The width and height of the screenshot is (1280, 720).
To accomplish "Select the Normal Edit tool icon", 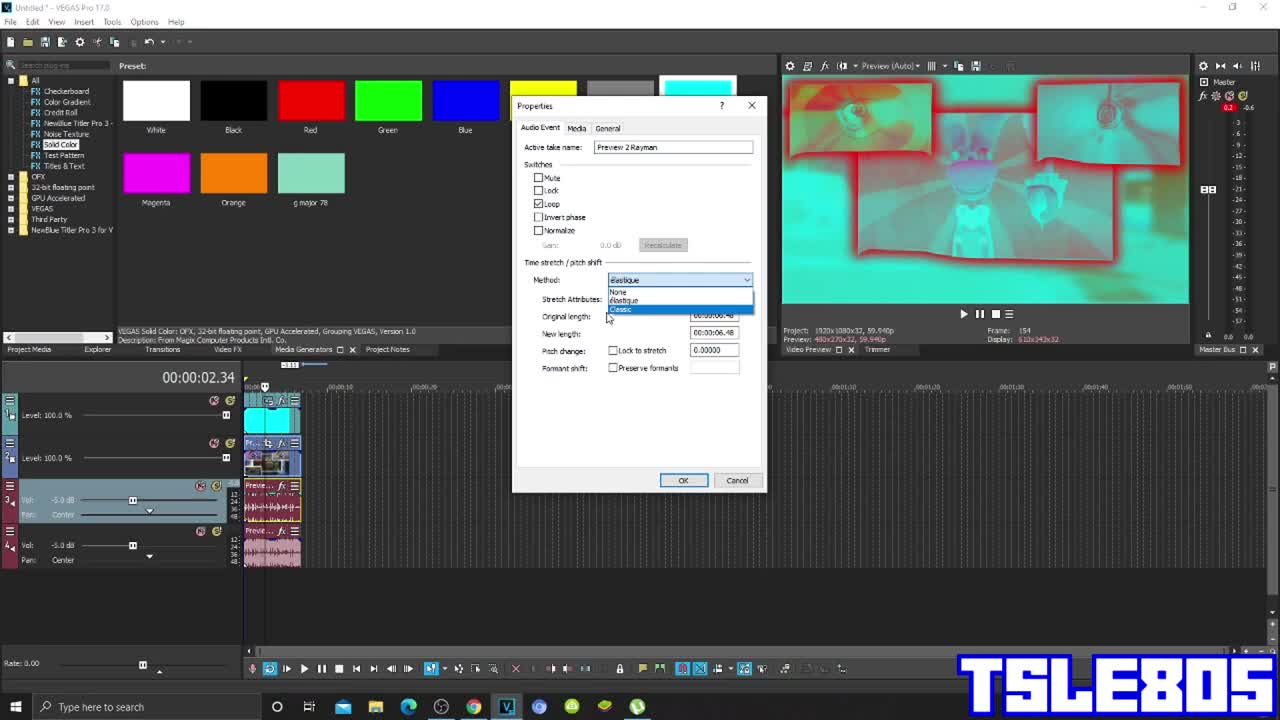I will 431,669.
